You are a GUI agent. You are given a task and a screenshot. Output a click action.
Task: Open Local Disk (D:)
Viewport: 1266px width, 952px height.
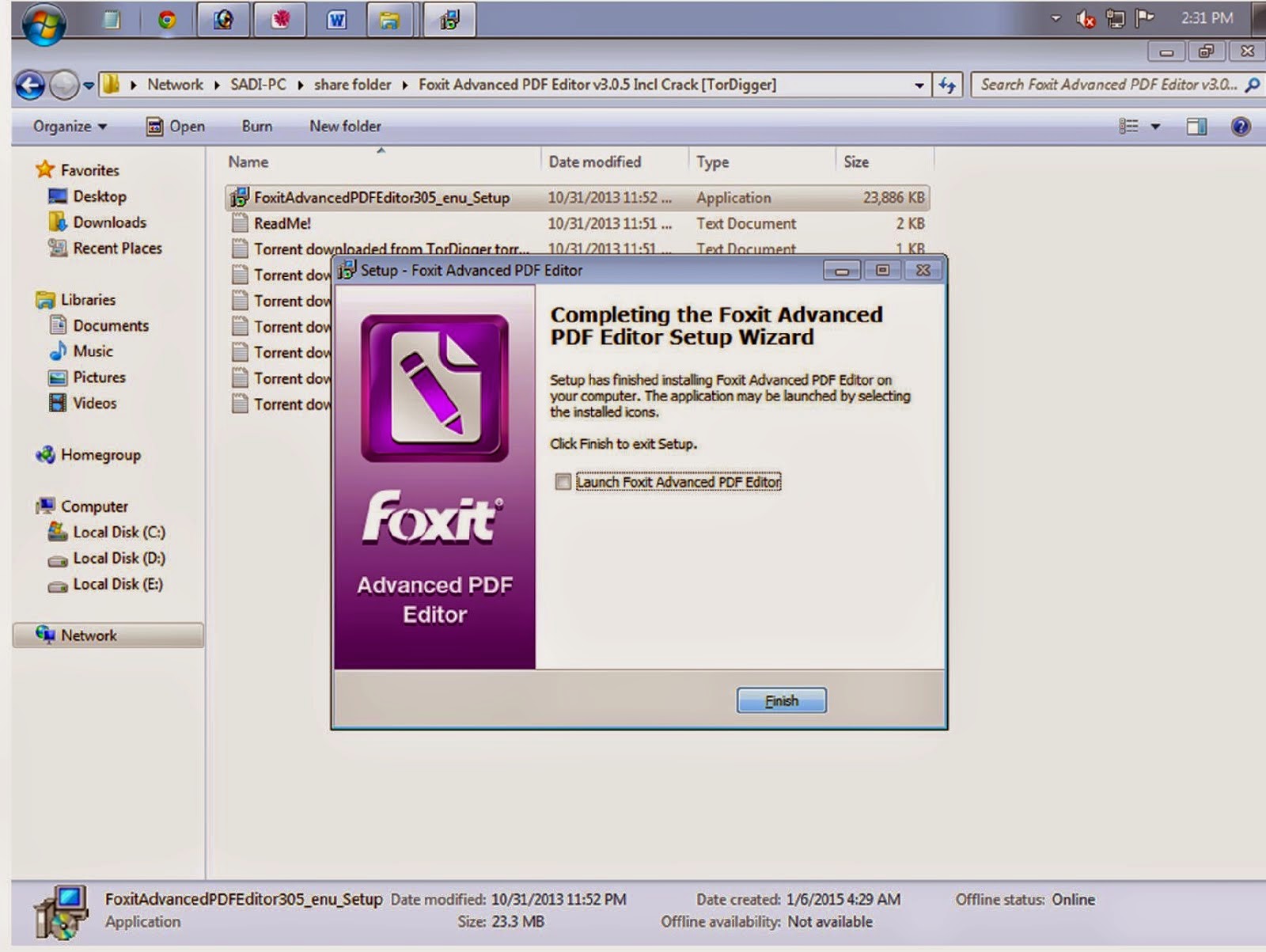coord(119,558)
